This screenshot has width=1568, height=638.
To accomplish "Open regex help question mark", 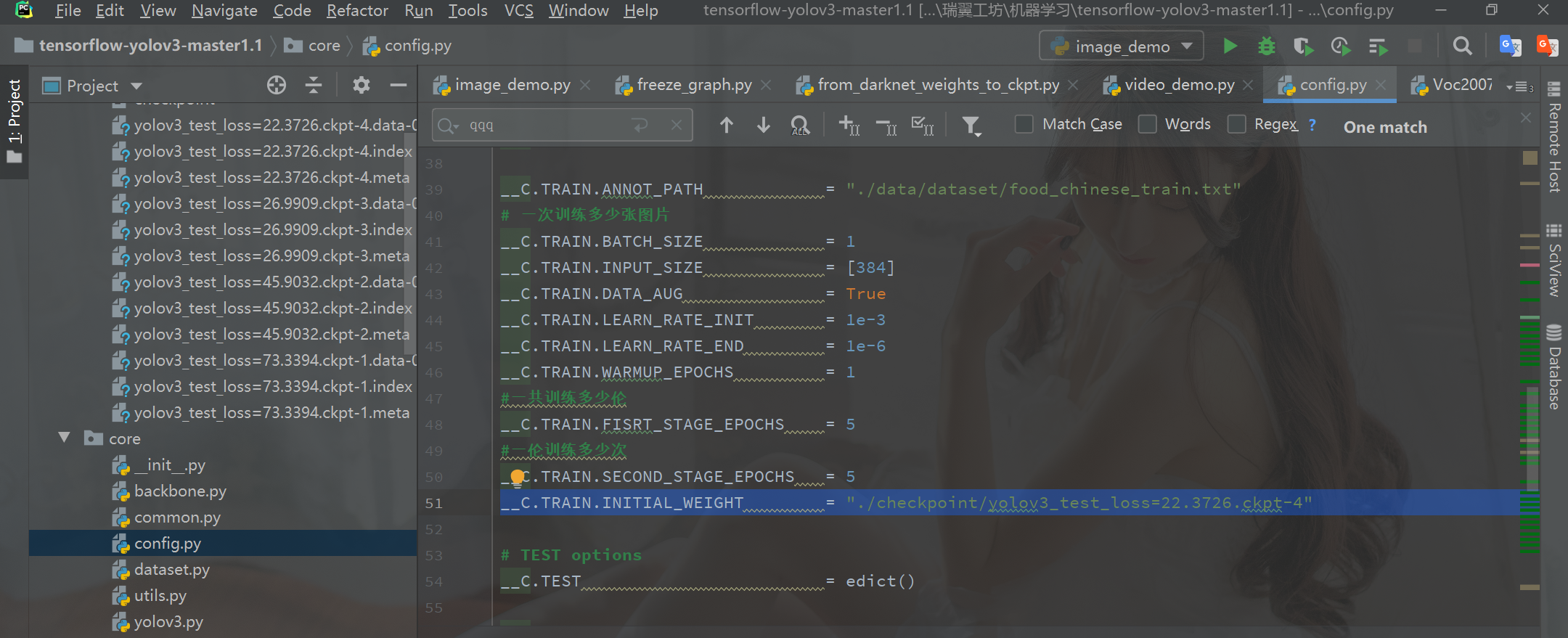I will click(1312, 125).
